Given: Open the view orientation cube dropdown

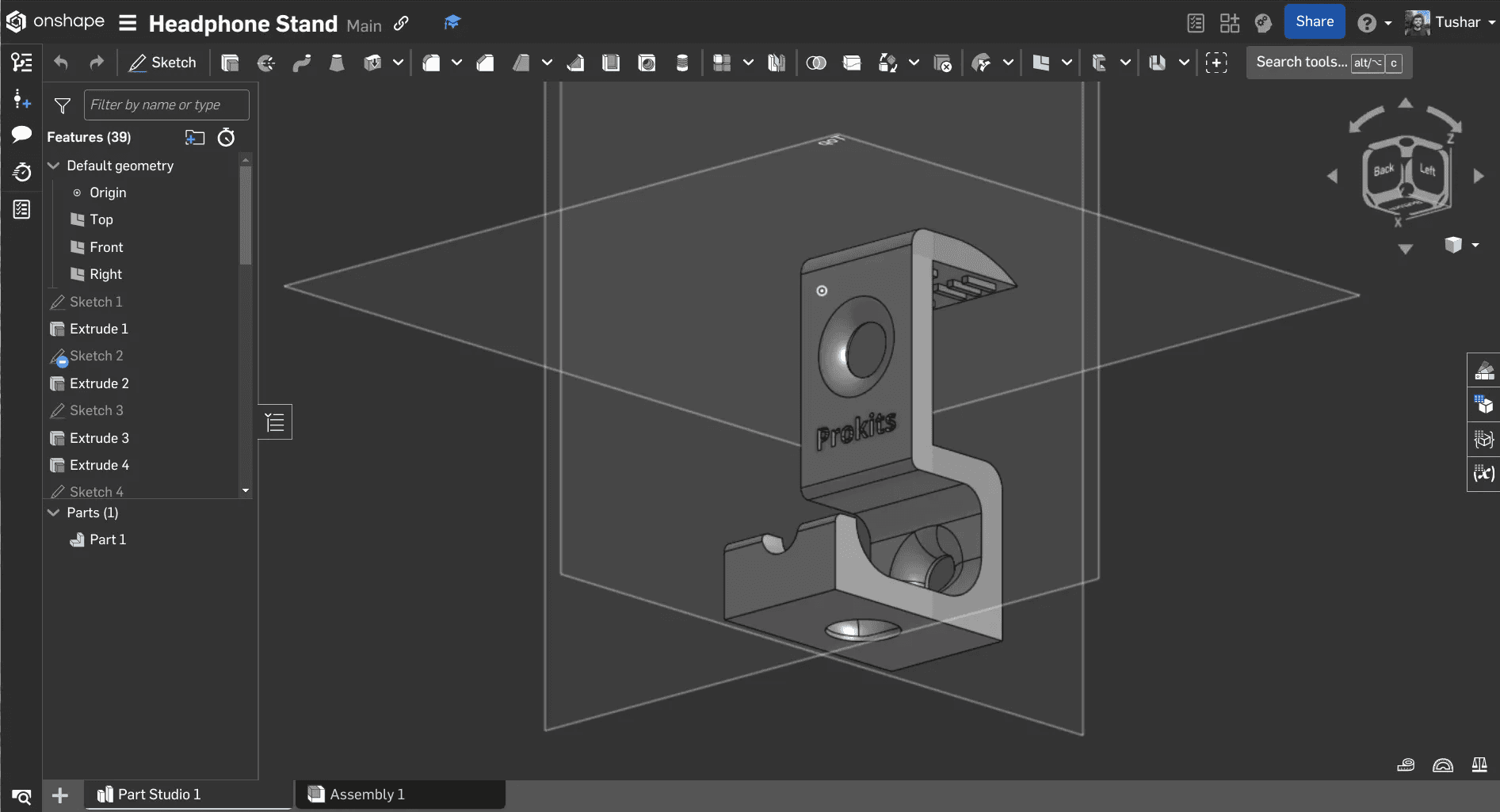Looking at the screenshot, I should tap(1475, 246).
